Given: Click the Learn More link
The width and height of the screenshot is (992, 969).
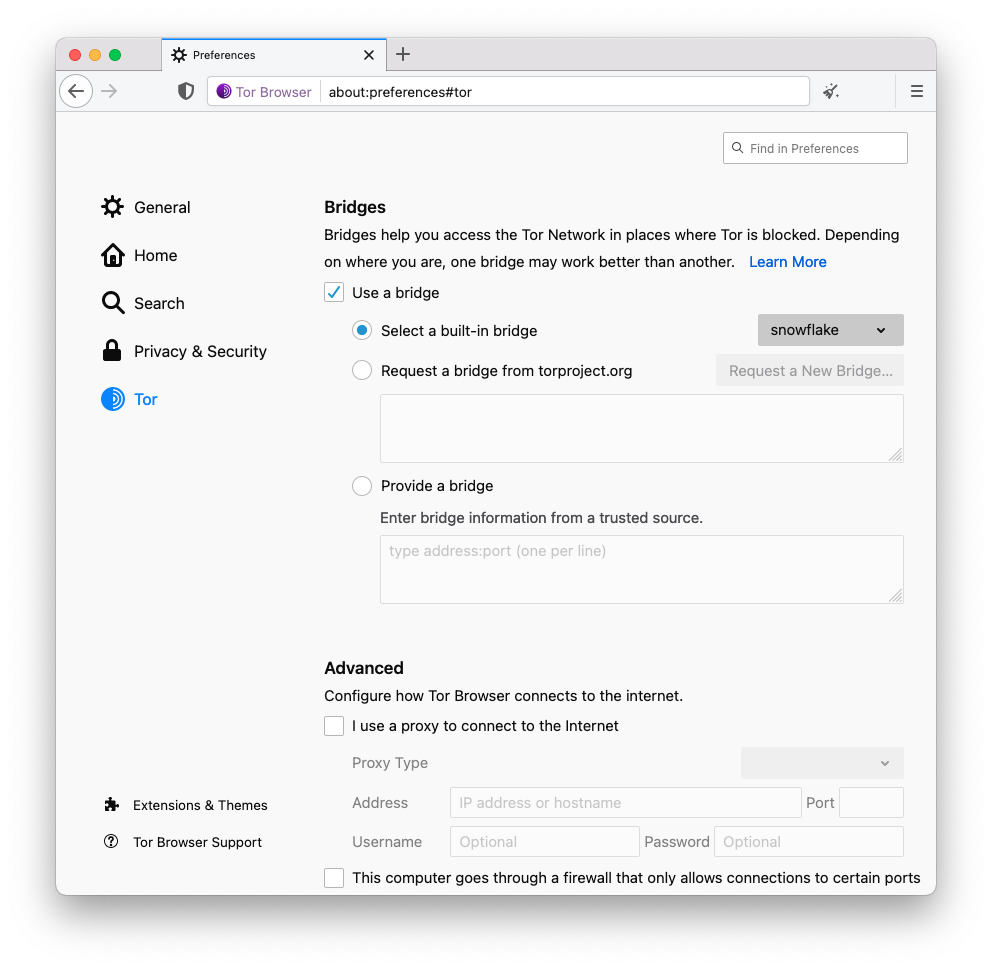Looking at the screenshot, I should pos(787,262).
